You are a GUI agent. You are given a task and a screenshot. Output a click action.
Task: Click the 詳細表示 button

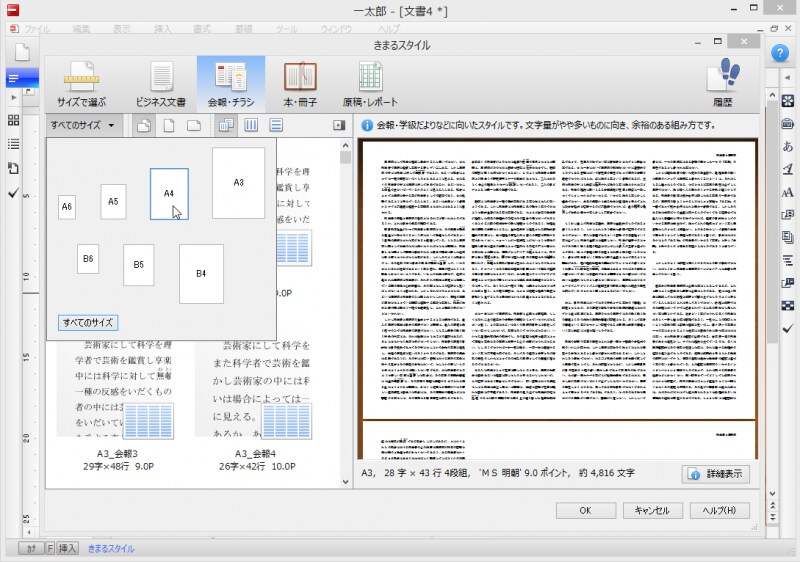716,474
